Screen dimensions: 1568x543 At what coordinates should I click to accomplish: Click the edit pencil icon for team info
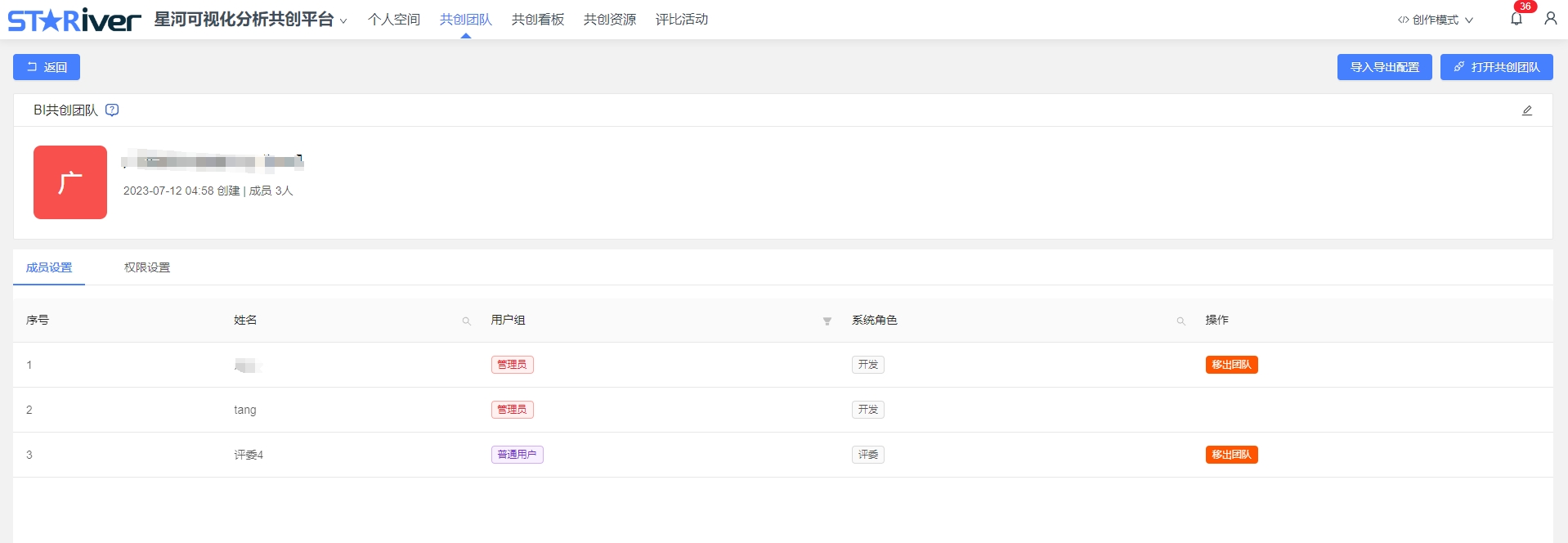point(1526,110)
